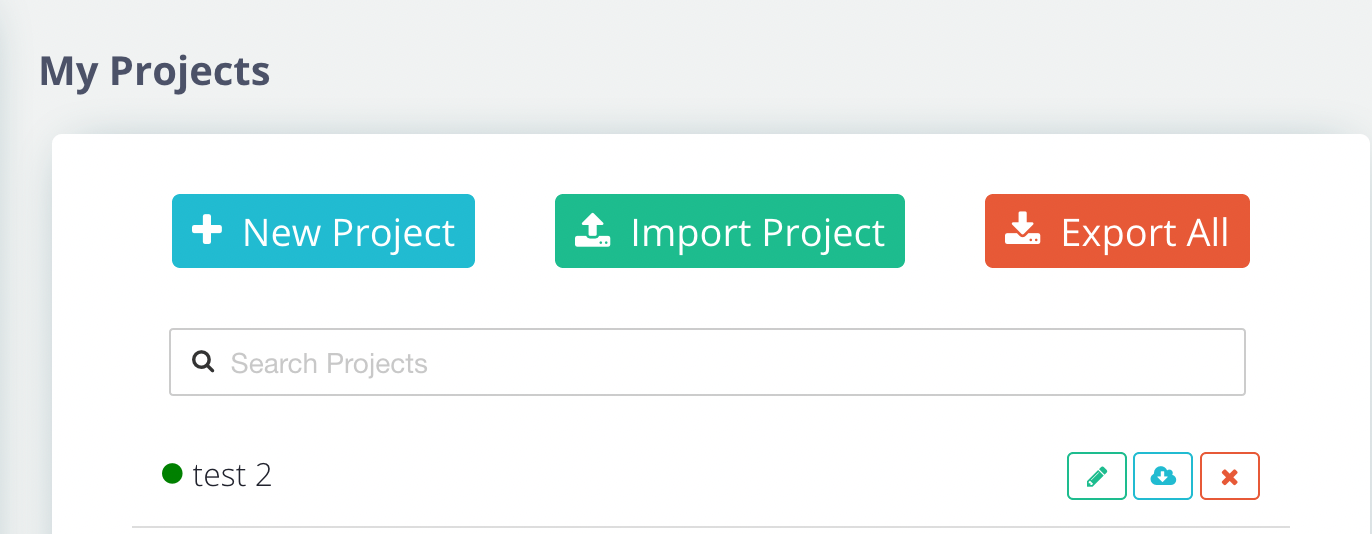Download test 2 using the cloud icon
Screen dimensions: 1372x534
(x=1163, y=476)
